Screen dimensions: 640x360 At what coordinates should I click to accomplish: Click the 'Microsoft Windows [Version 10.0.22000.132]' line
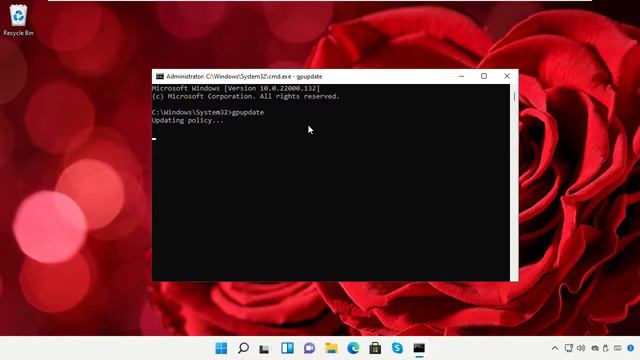click(236, 88)
